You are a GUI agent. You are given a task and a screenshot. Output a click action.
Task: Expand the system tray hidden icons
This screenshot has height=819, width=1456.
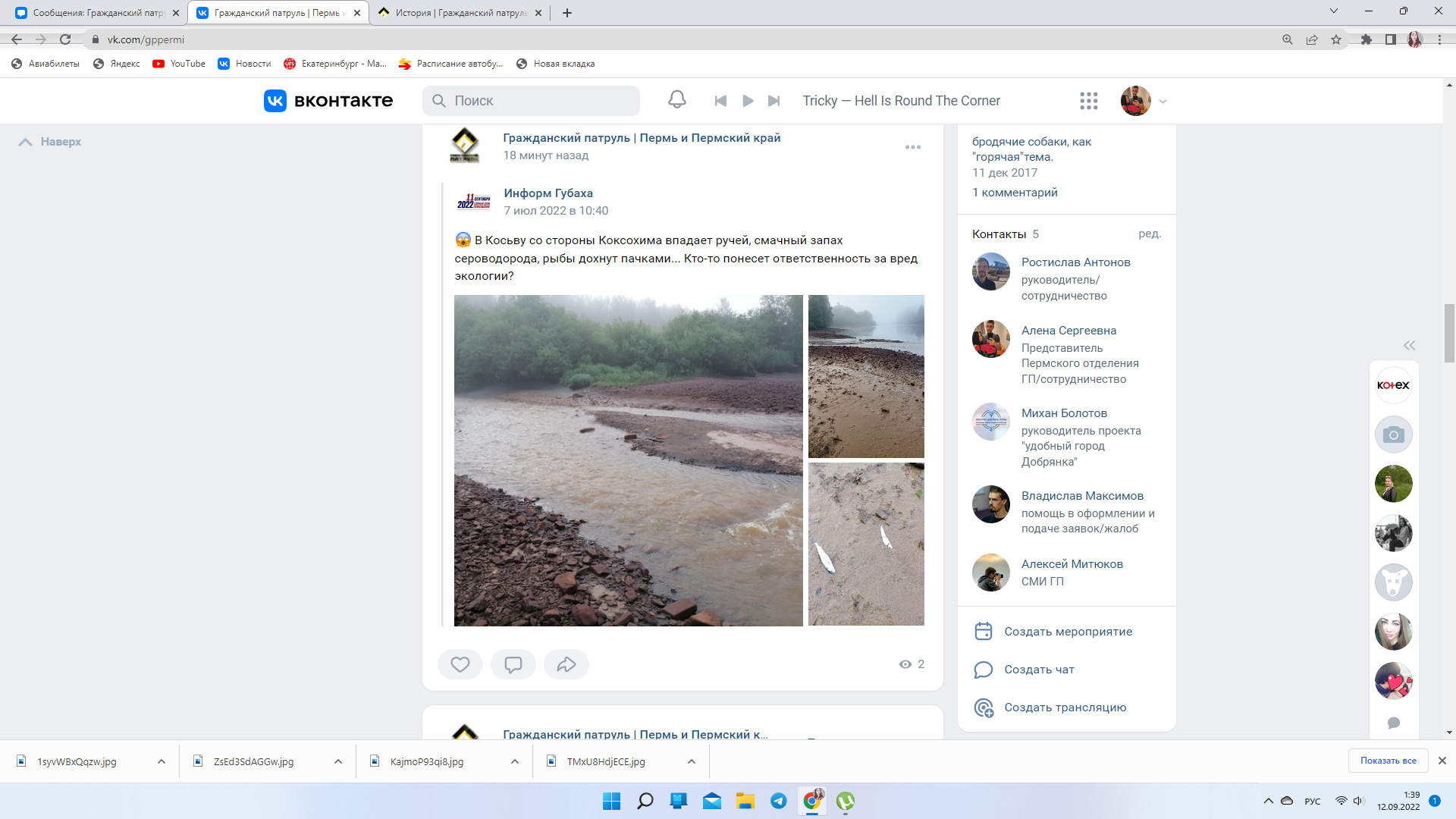pyautogui.click(x=1268, y=801)
